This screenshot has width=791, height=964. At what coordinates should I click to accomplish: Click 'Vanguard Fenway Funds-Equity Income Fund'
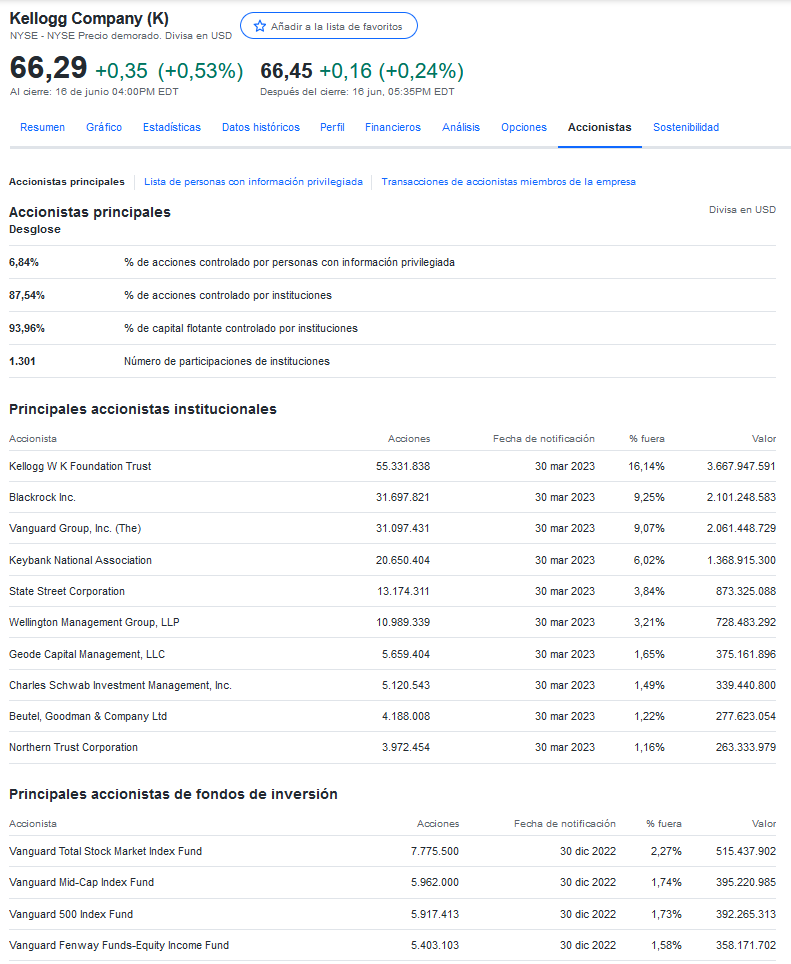(119, 946)
